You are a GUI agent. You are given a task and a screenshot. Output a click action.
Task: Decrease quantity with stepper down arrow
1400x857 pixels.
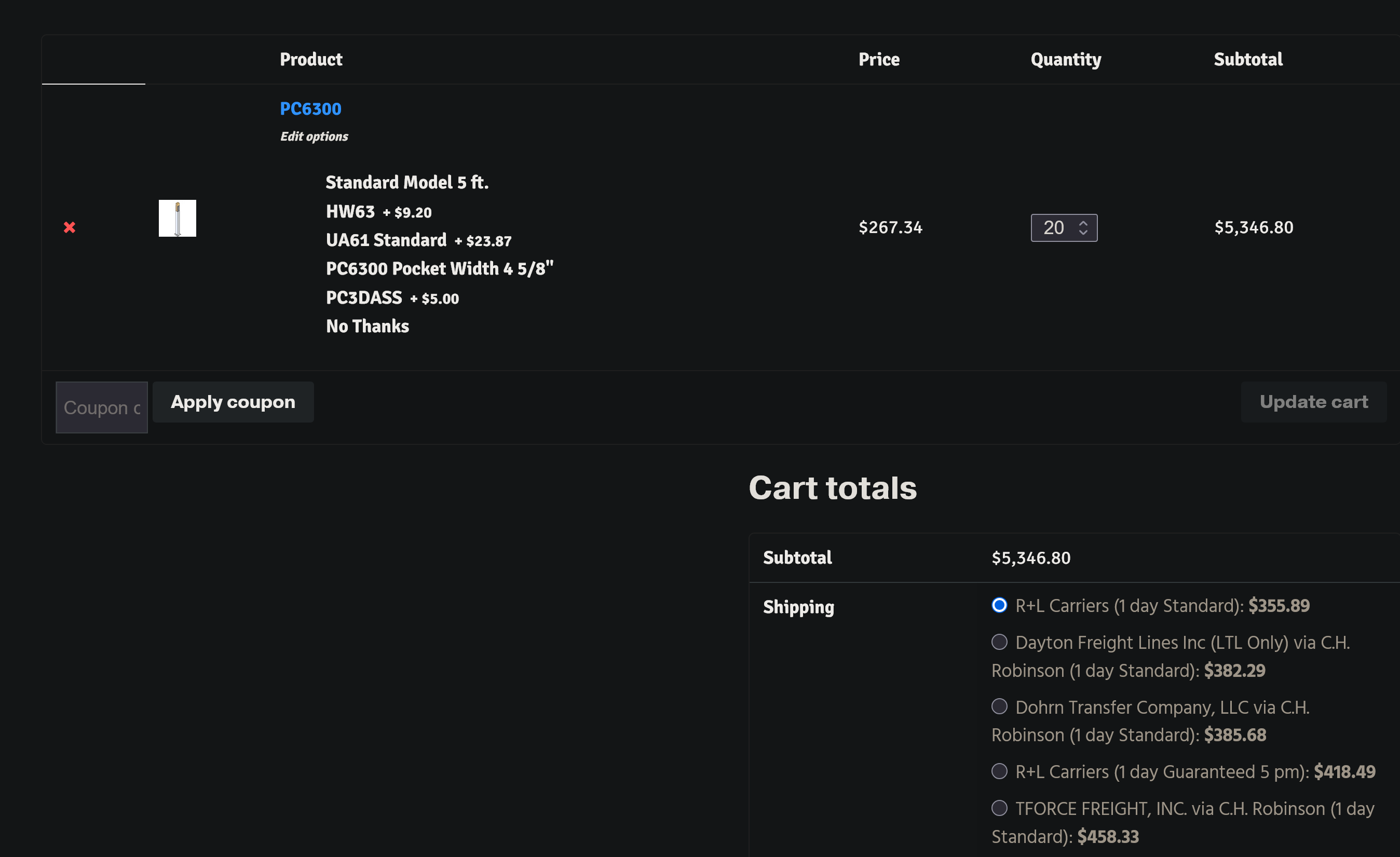point(1083,233)
